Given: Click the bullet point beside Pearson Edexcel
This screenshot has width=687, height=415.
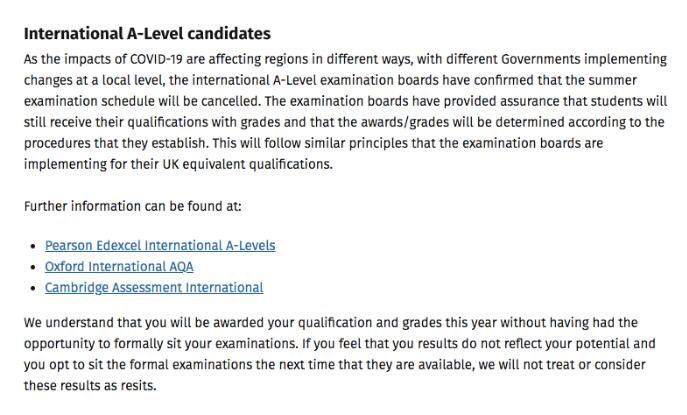Looking at the screenshot, I should [33, 247].
